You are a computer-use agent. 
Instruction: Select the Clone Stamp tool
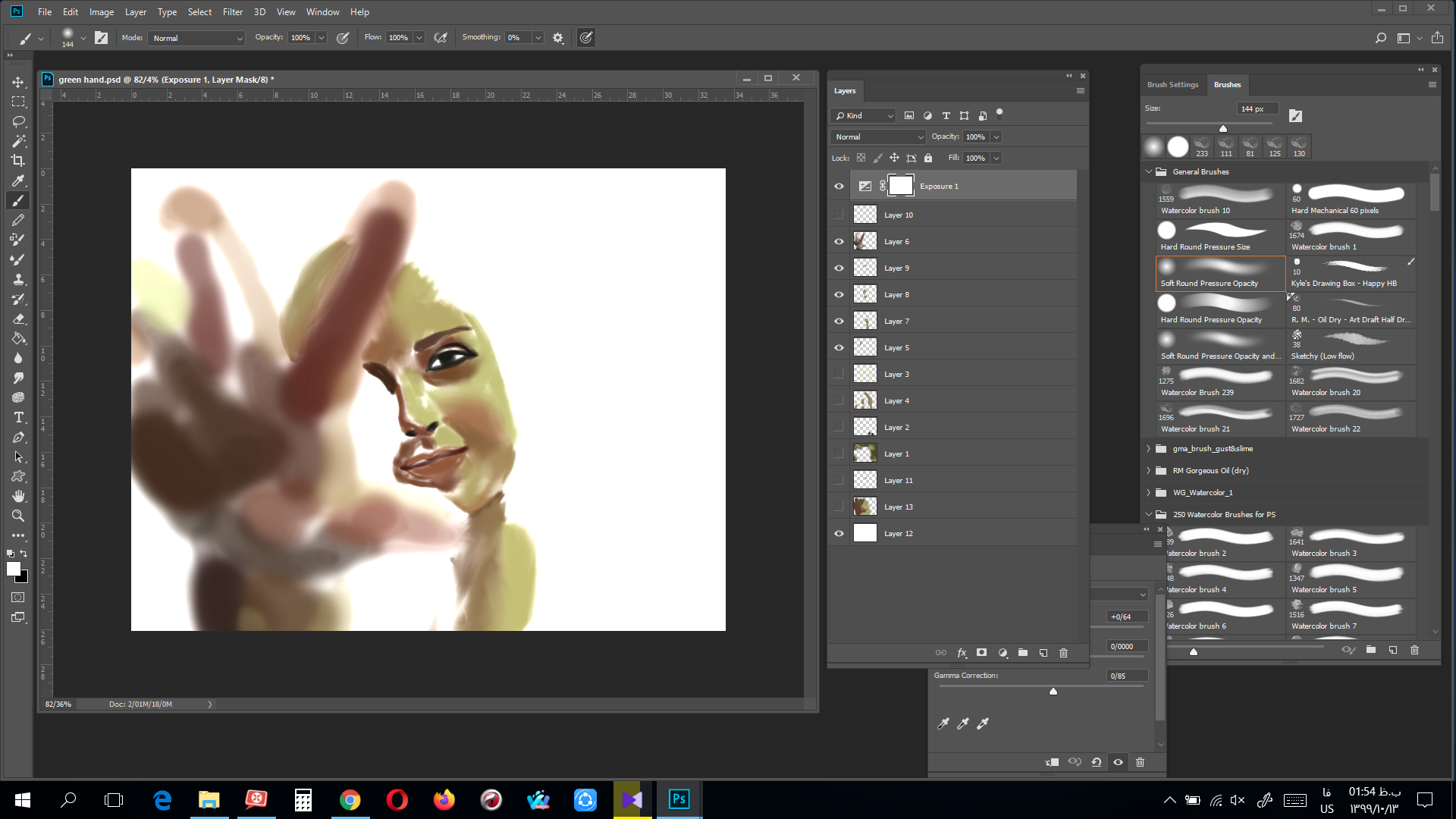point(18,279)
